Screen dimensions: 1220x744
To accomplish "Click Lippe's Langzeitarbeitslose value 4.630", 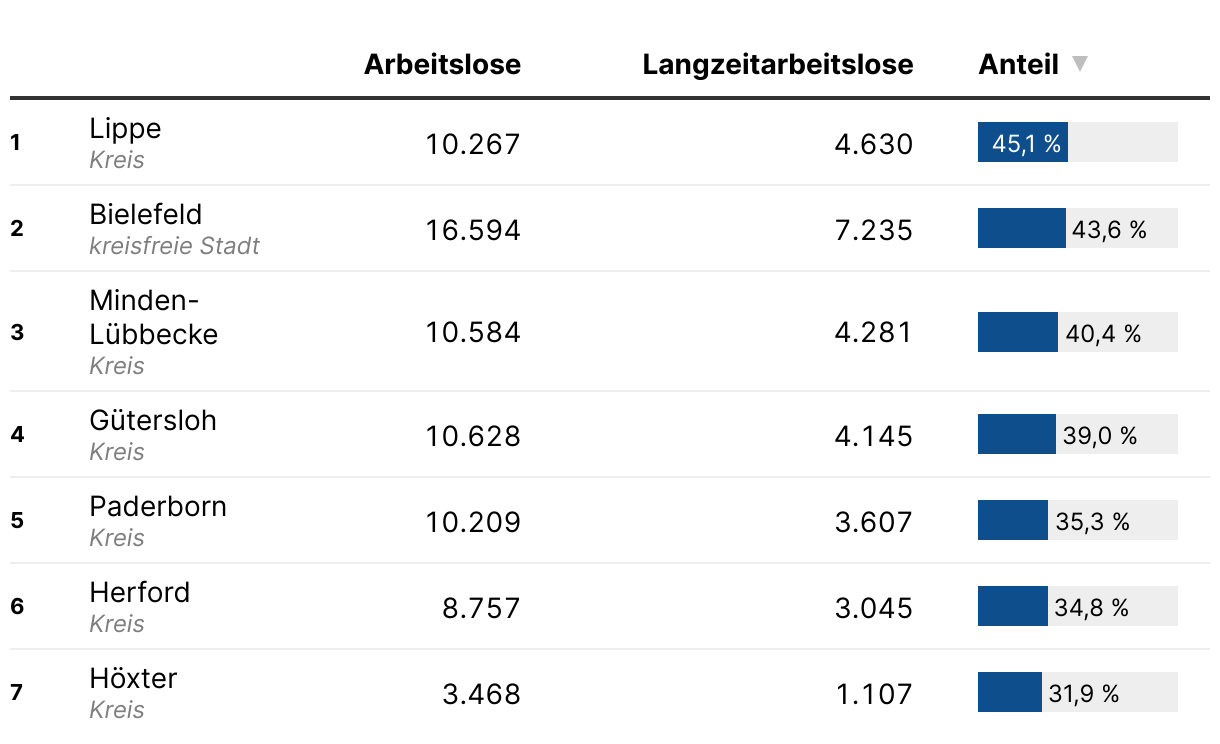I will [873, 145].
